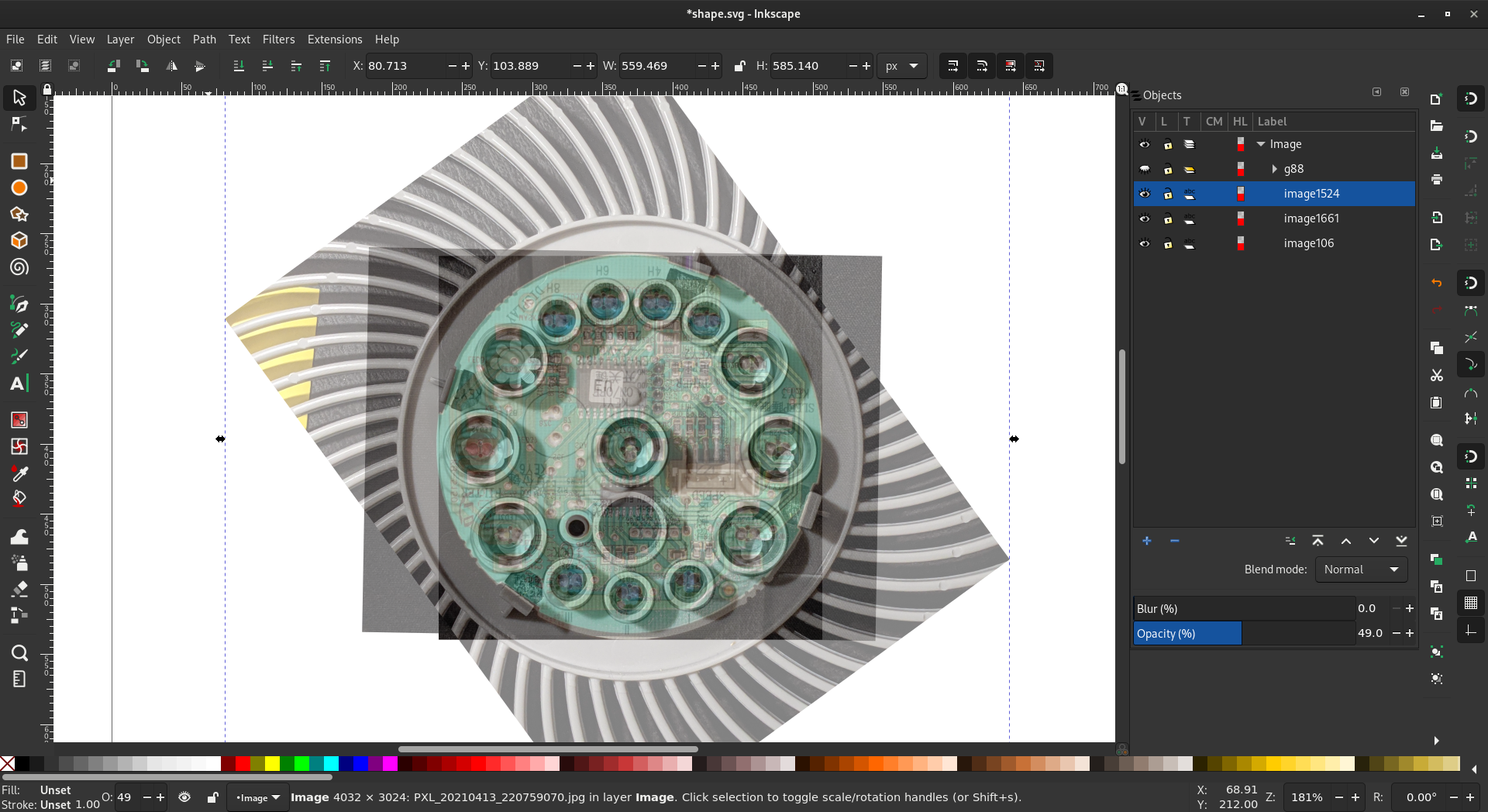Select image106 in Objects list

coord(1308,243)
